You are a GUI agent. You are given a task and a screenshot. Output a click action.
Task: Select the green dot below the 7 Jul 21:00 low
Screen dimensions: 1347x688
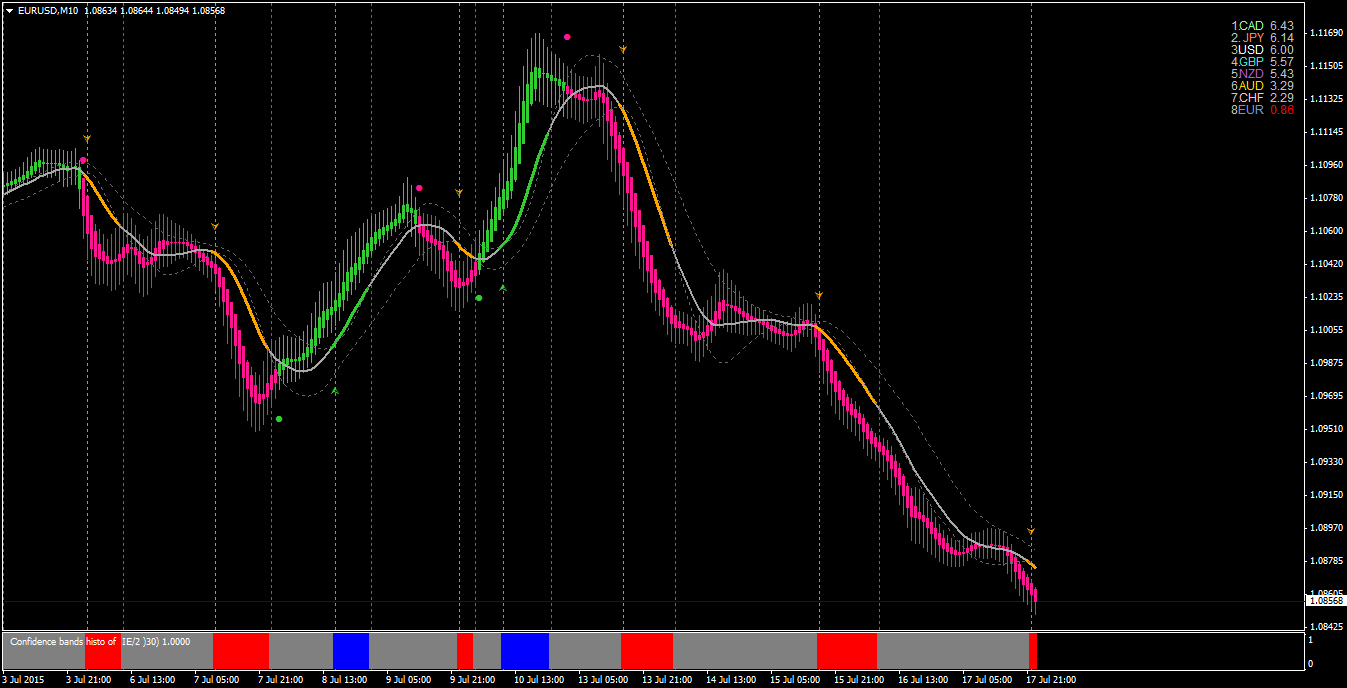(279, 419)
